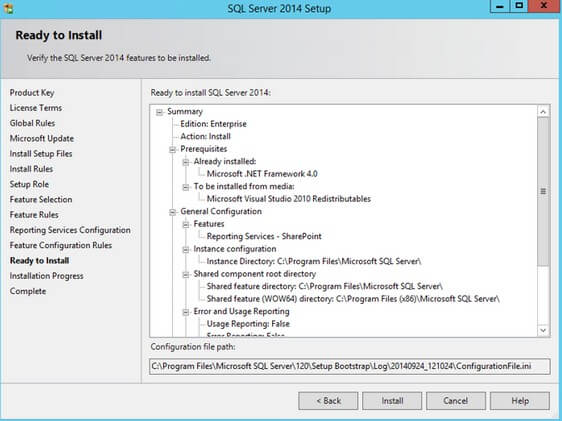Select License Terms step in sidebar

[36, 108]
